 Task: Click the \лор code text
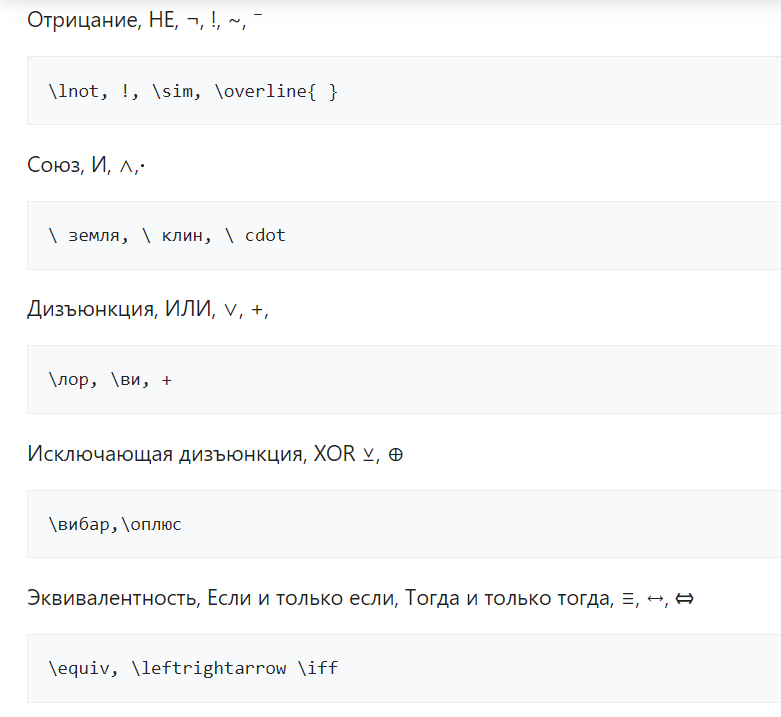[x=66, y=380]
